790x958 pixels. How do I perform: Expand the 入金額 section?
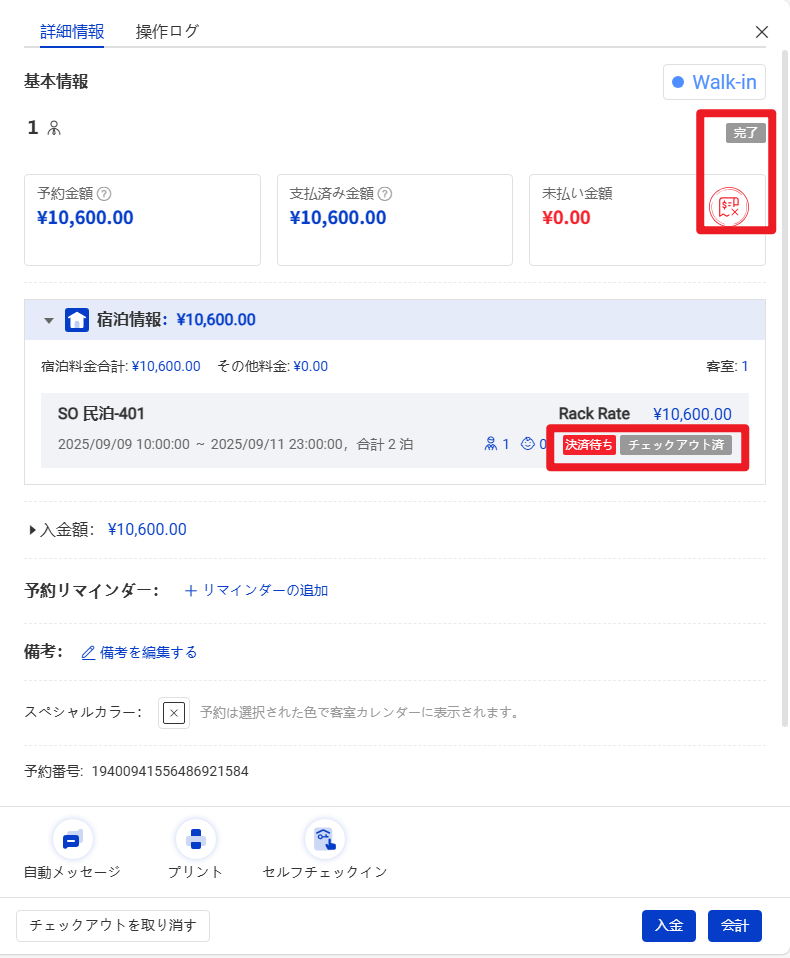33,530
